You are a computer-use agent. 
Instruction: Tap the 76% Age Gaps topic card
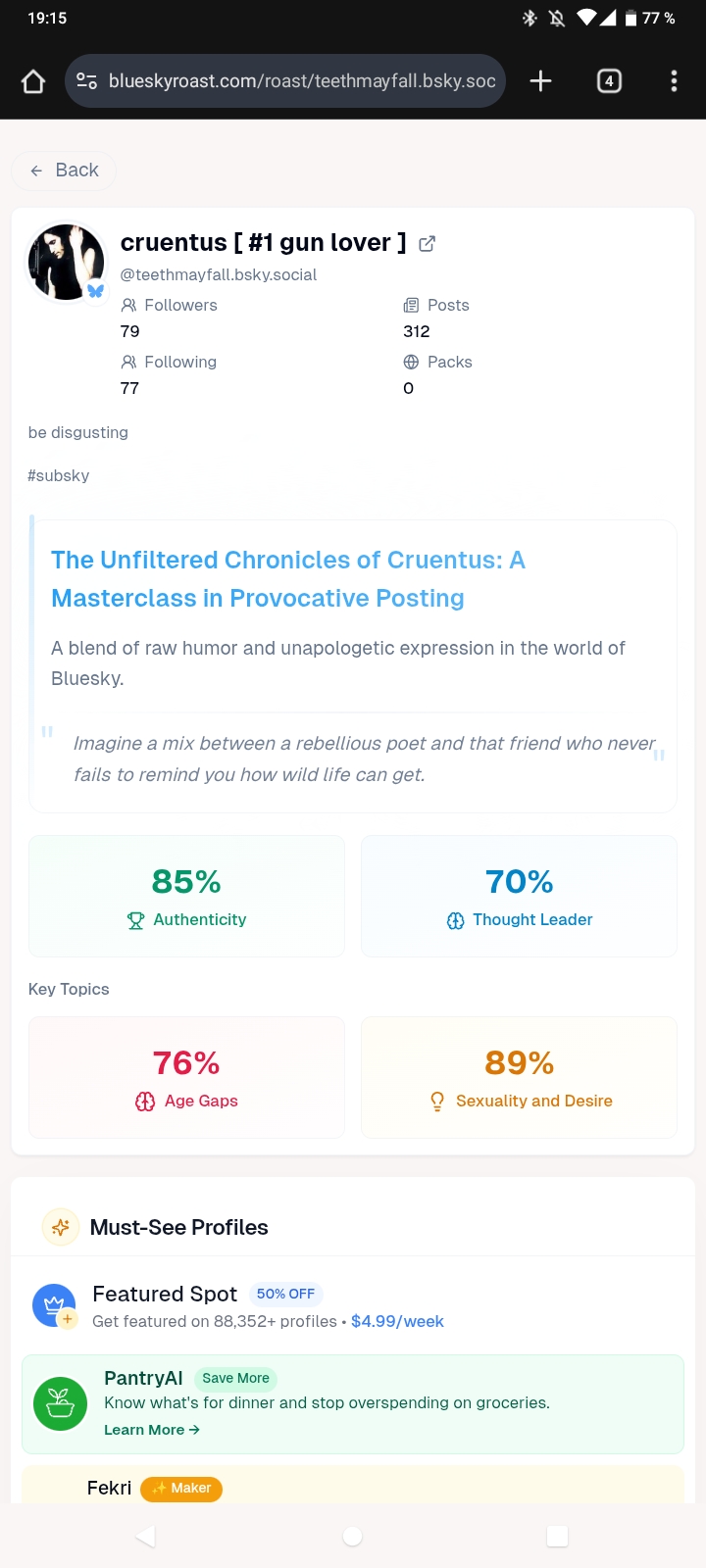point(186,1077)
